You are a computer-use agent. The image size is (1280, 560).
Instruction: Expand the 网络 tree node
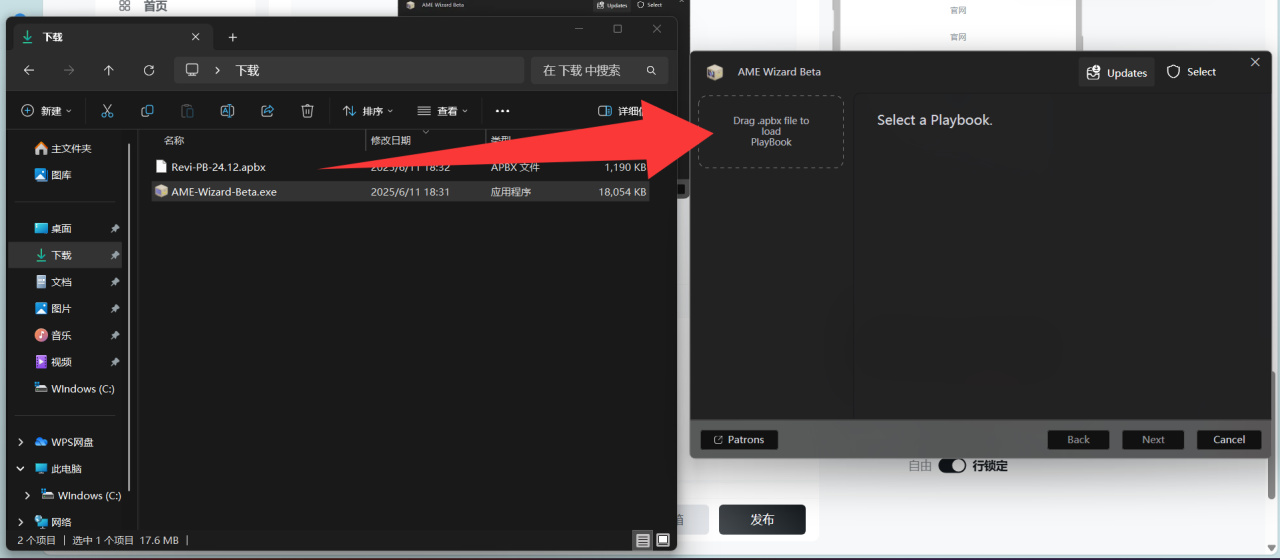pos(21,522)
